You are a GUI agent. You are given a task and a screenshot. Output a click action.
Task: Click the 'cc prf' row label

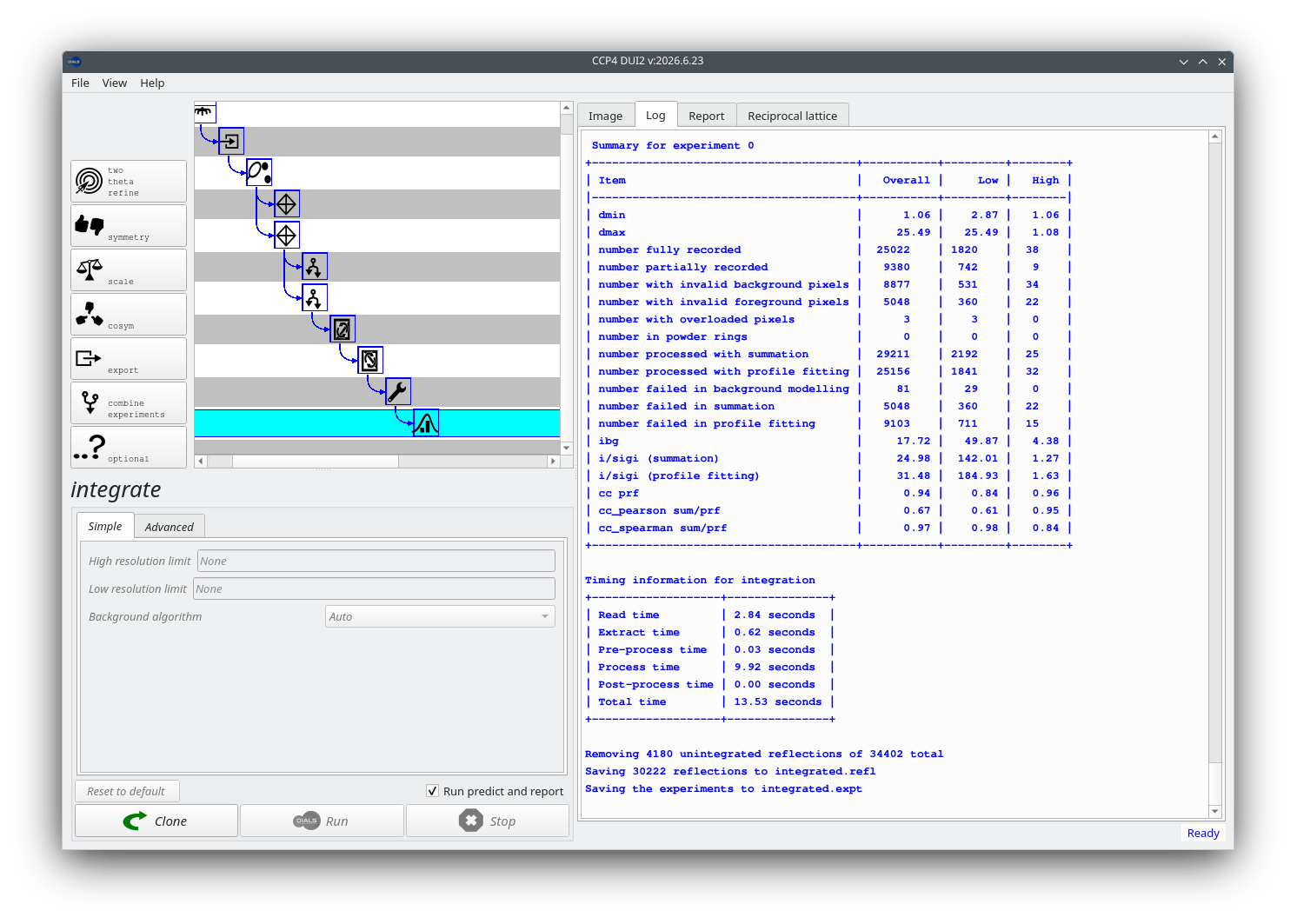click(x=619, y=493)
